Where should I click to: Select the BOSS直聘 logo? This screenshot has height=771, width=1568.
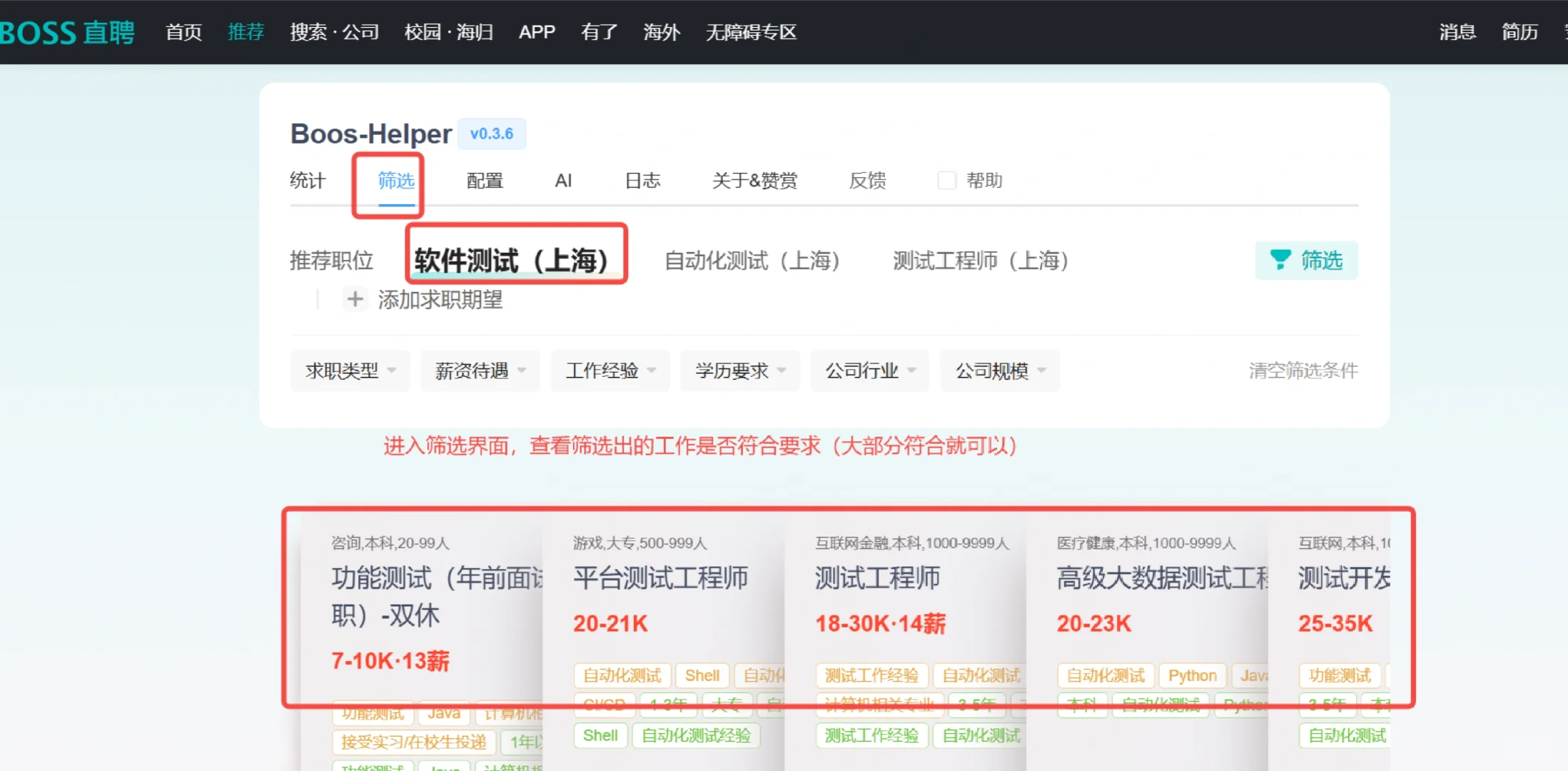68,31
